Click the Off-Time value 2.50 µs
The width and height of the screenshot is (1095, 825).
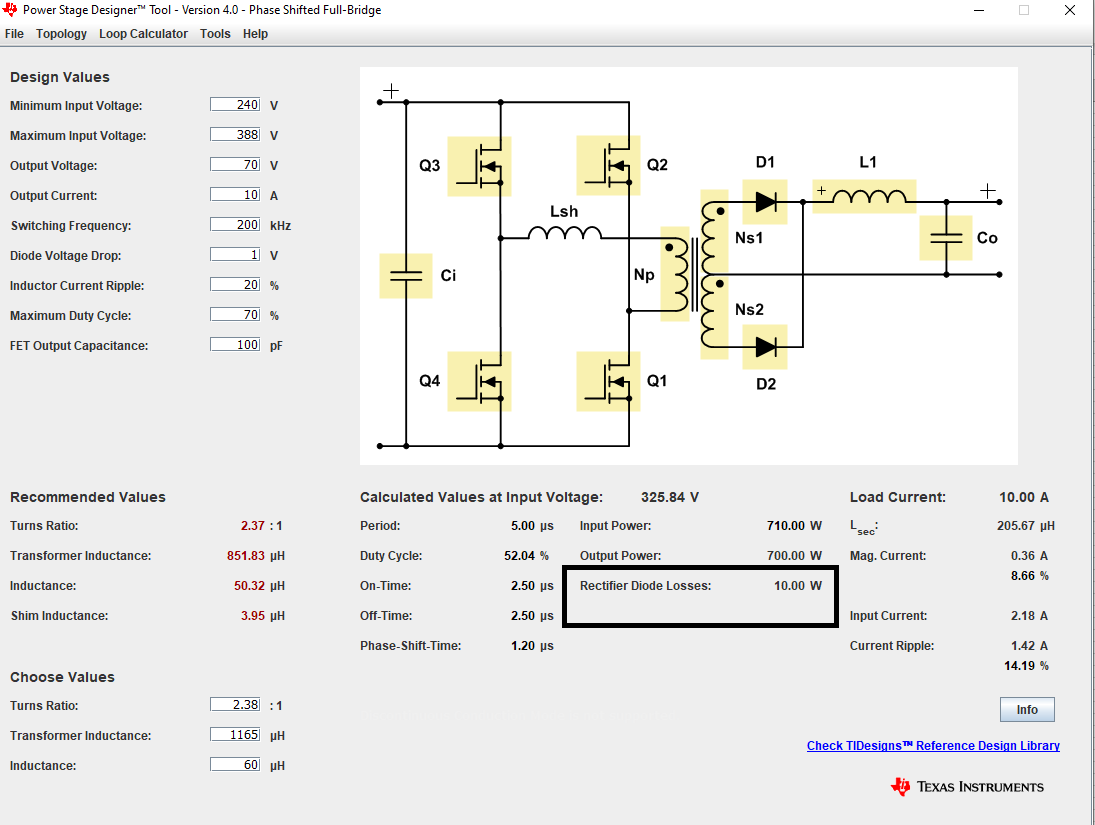click(532, 615)
